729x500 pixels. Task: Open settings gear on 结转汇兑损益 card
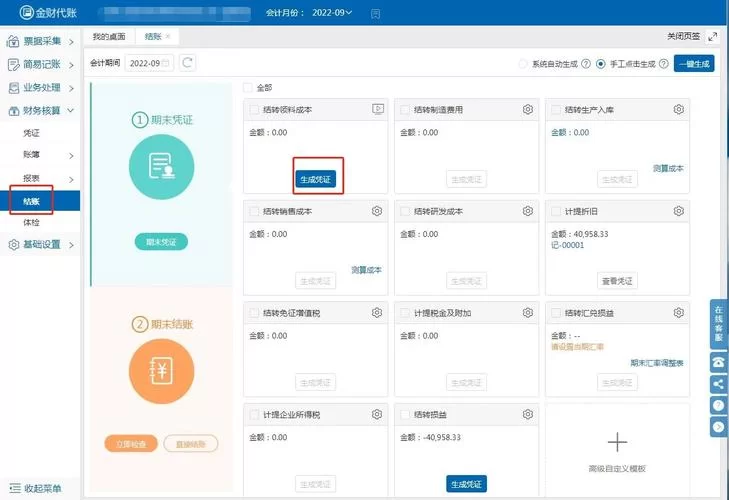point(678,313)
